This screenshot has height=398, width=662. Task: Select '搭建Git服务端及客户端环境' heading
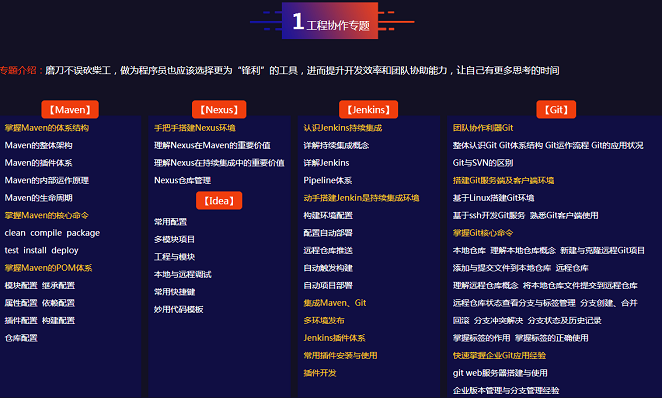tap(503, 181)
